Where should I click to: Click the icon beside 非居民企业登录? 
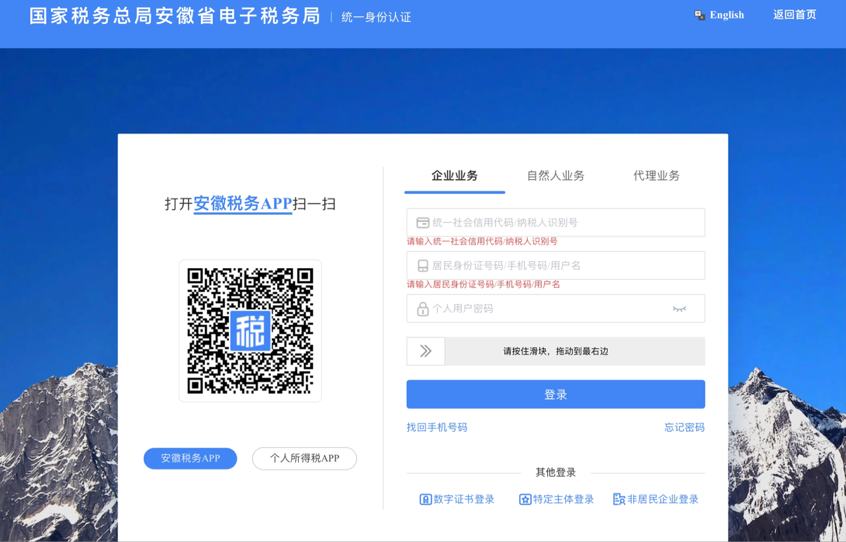[x=619, y=499]
